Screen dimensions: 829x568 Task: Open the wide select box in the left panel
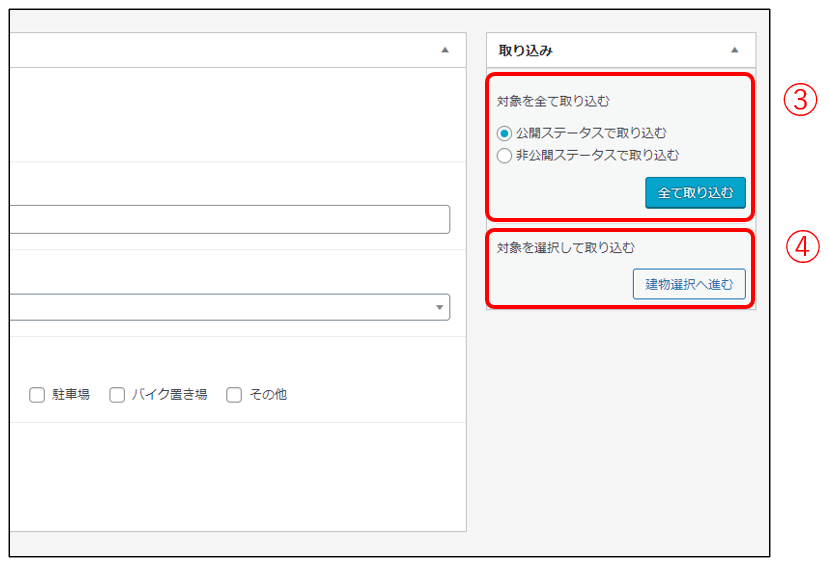tap(220, 307)
